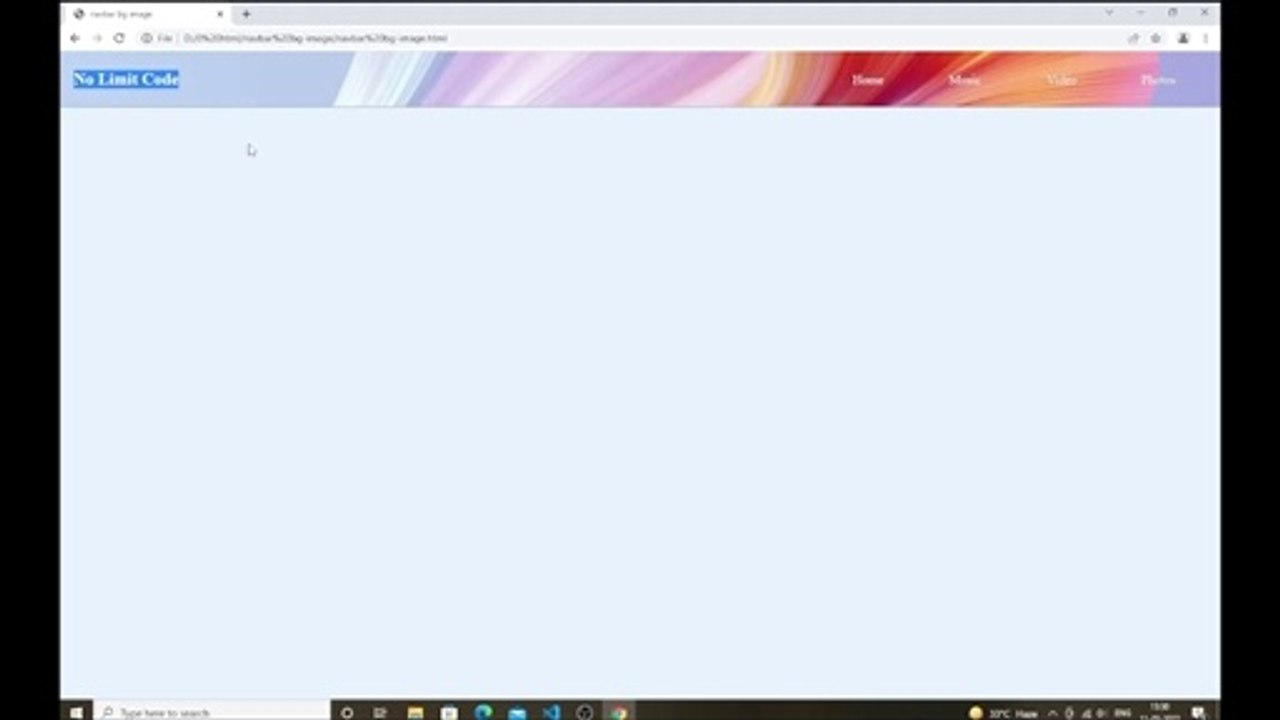Focus the address bar URL field
The width and height of the screenshot is (1280, 720).
[640, 38]
